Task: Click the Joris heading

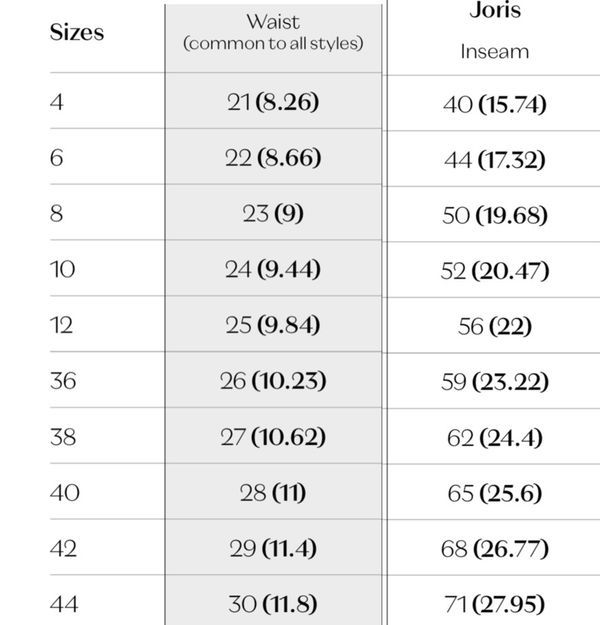Action: pos(493,13)
